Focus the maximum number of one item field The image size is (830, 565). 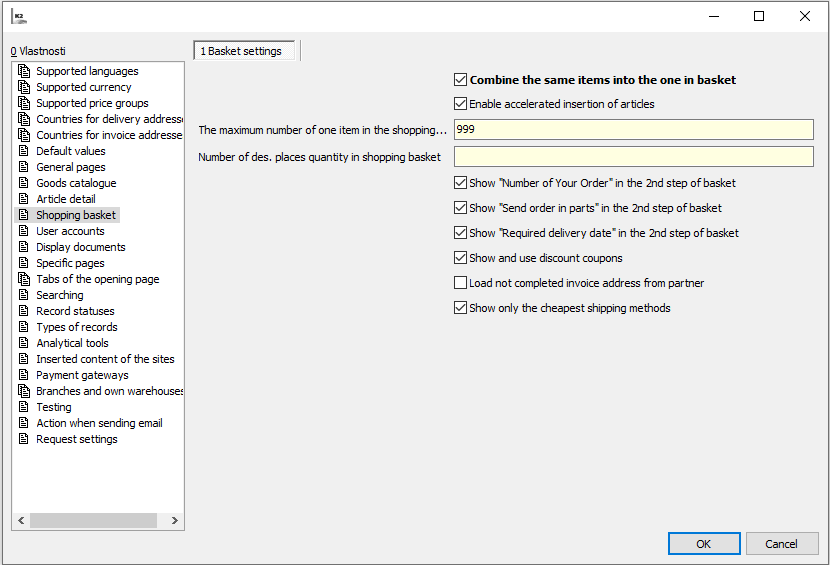(633, 130)
